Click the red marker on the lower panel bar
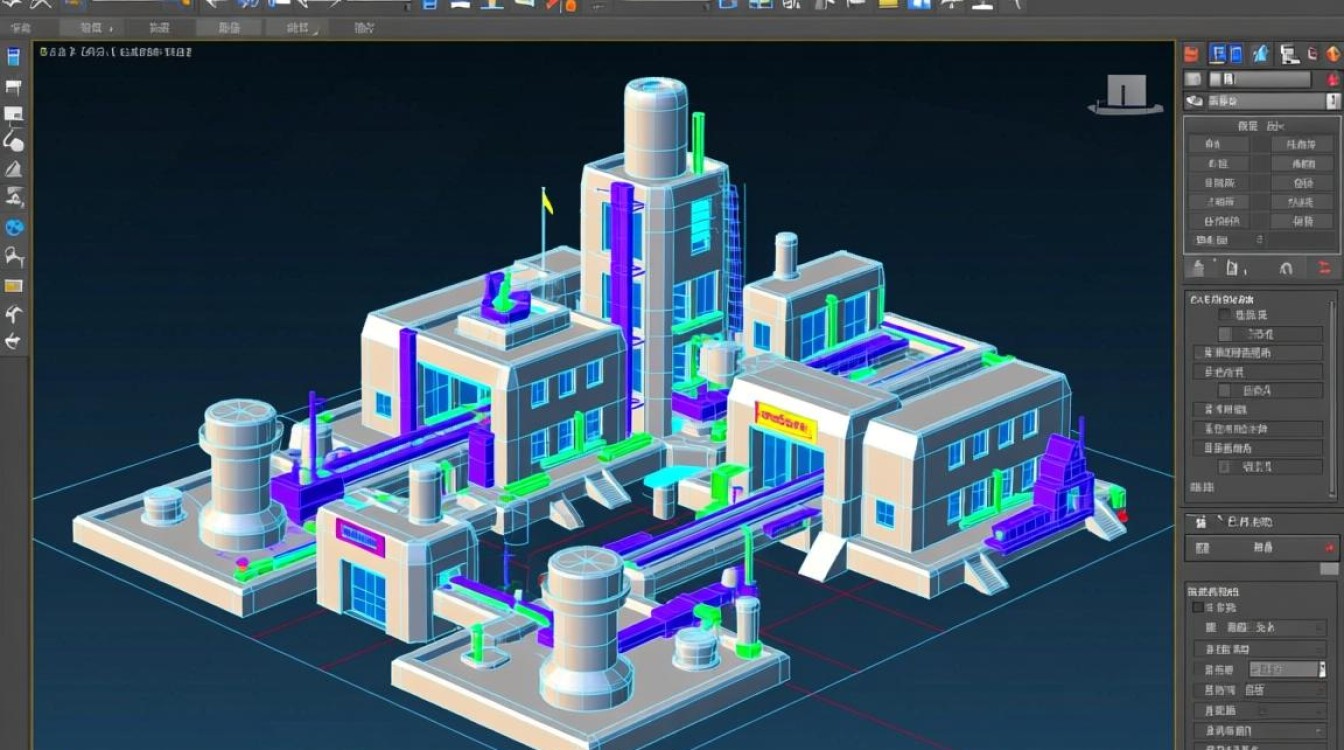This screenshot has width=1344, height=750. tap(1329, 548)
